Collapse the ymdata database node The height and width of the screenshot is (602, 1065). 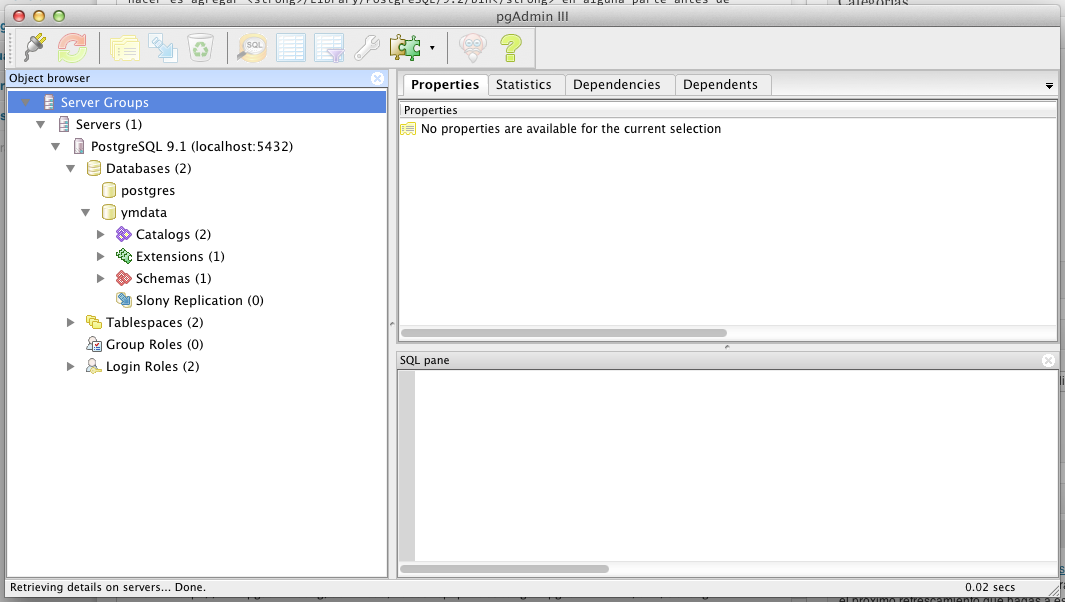pyautogui.click(x=86, y=212)
